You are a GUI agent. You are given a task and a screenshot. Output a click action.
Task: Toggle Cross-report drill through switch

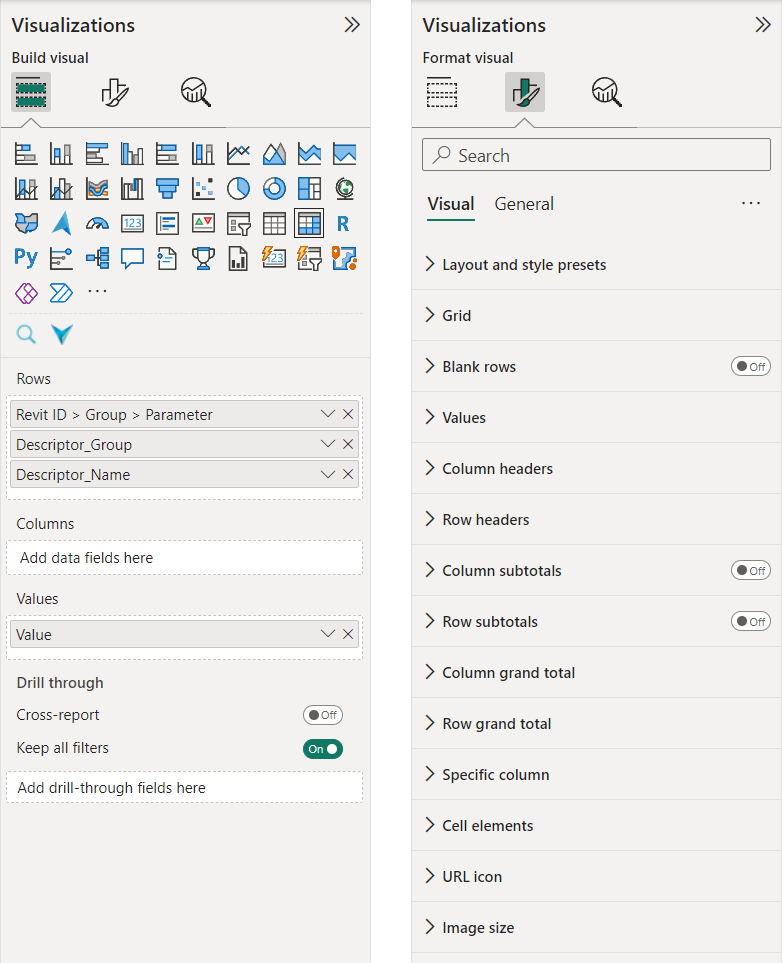pyautogui.click(x=323, y=715)
